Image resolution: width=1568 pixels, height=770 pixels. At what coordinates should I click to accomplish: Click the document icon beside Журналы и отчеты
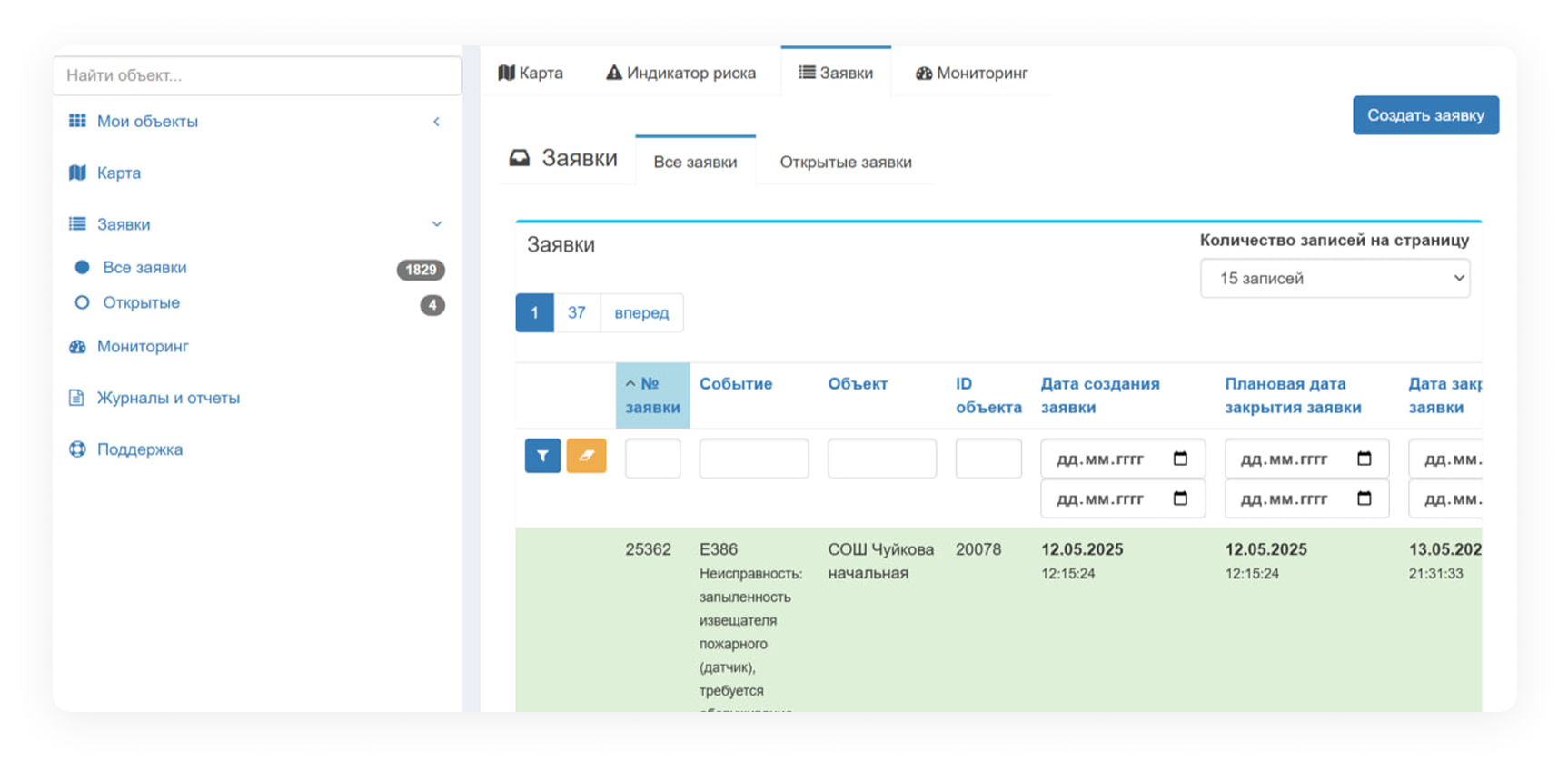77,398
